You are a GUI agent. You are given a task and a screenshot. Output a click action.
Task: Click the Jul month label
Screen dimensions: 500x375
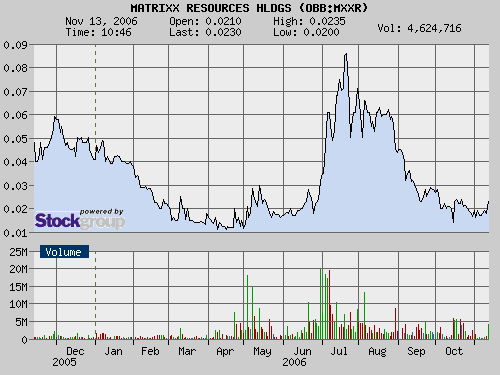tap(339, 351)
